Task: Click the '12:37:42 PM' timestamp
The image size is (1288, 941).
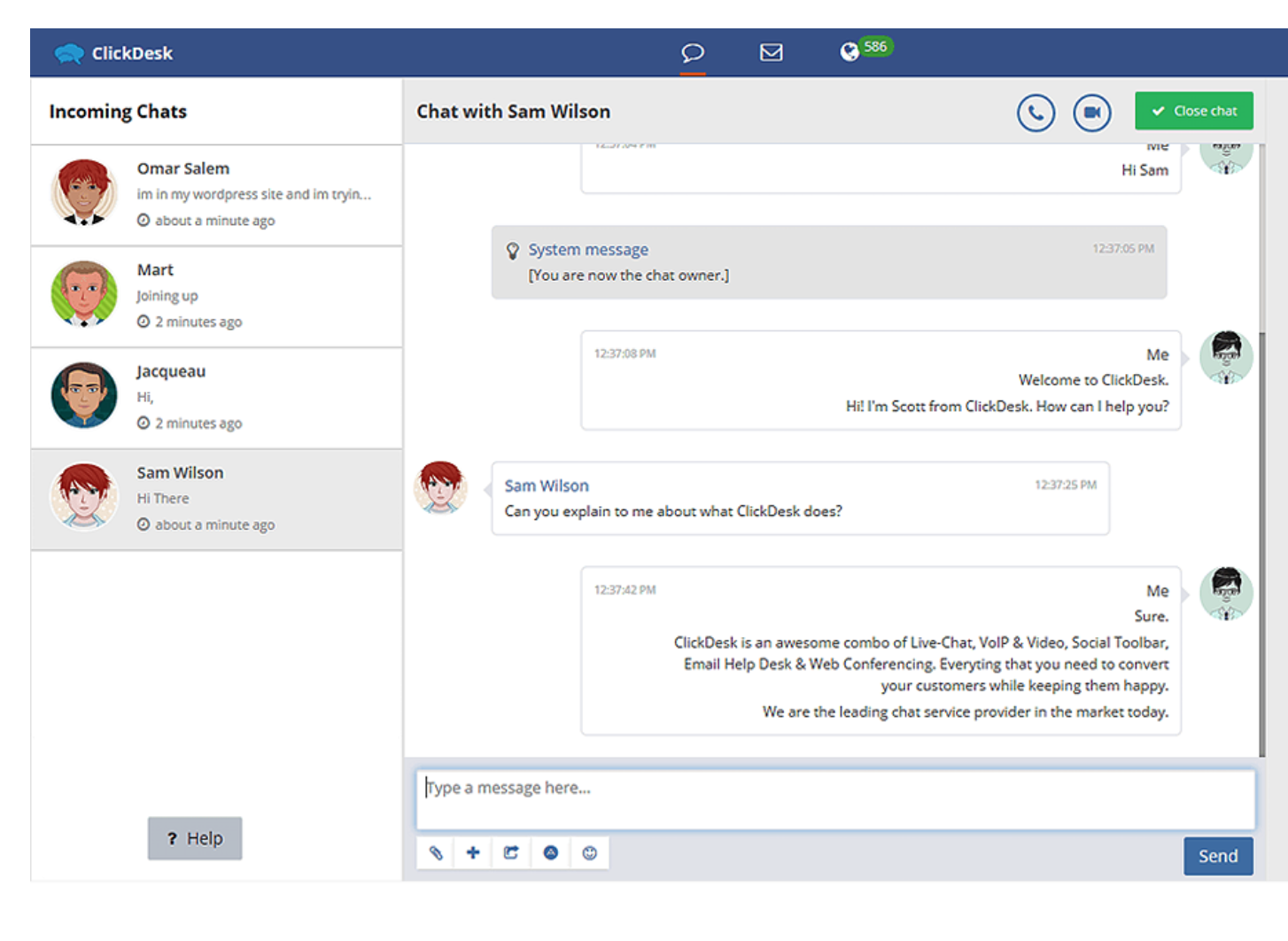Action: click(625, 590)
